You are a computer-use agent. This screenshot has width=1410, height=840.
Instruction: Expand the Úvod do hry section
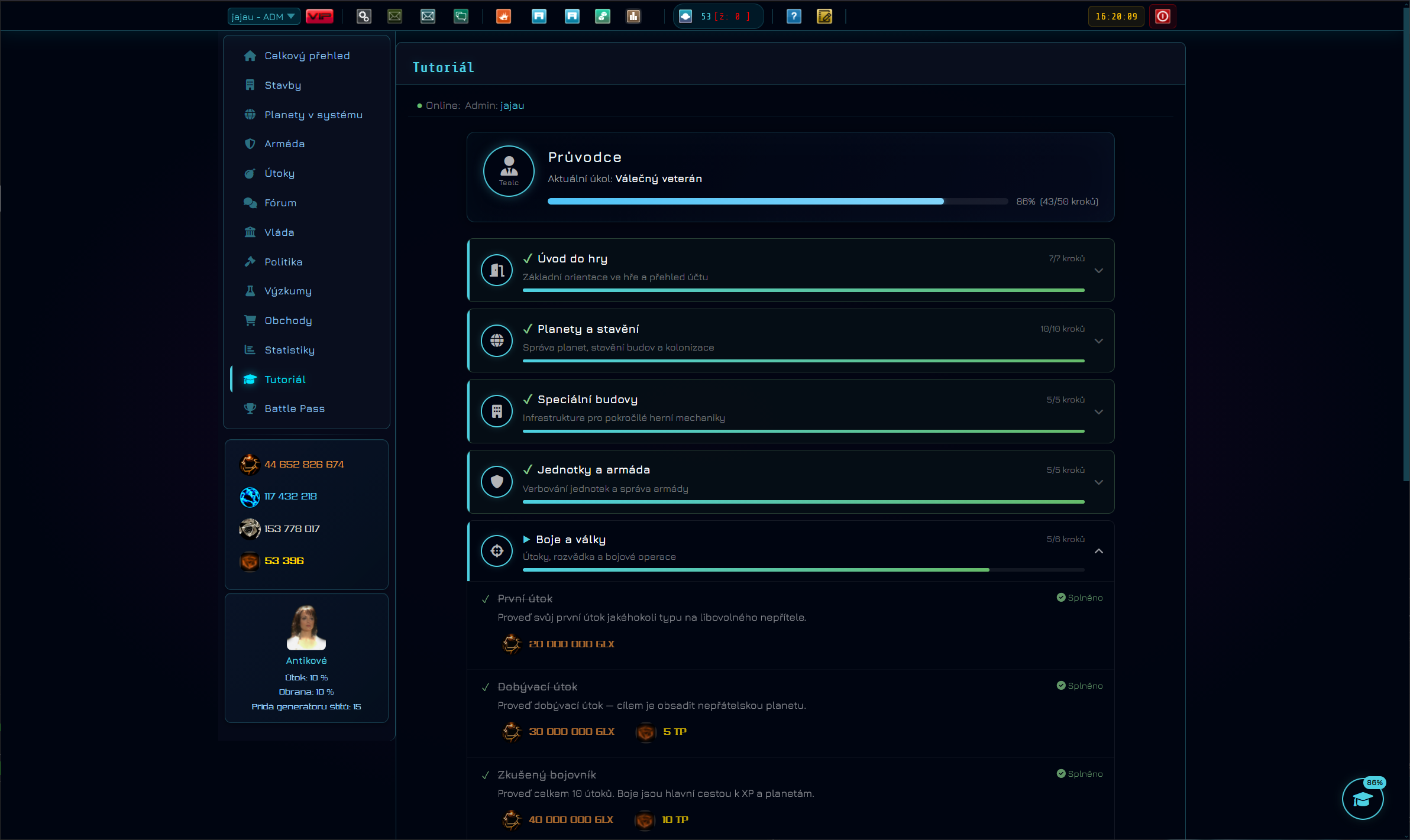[791, 270]
